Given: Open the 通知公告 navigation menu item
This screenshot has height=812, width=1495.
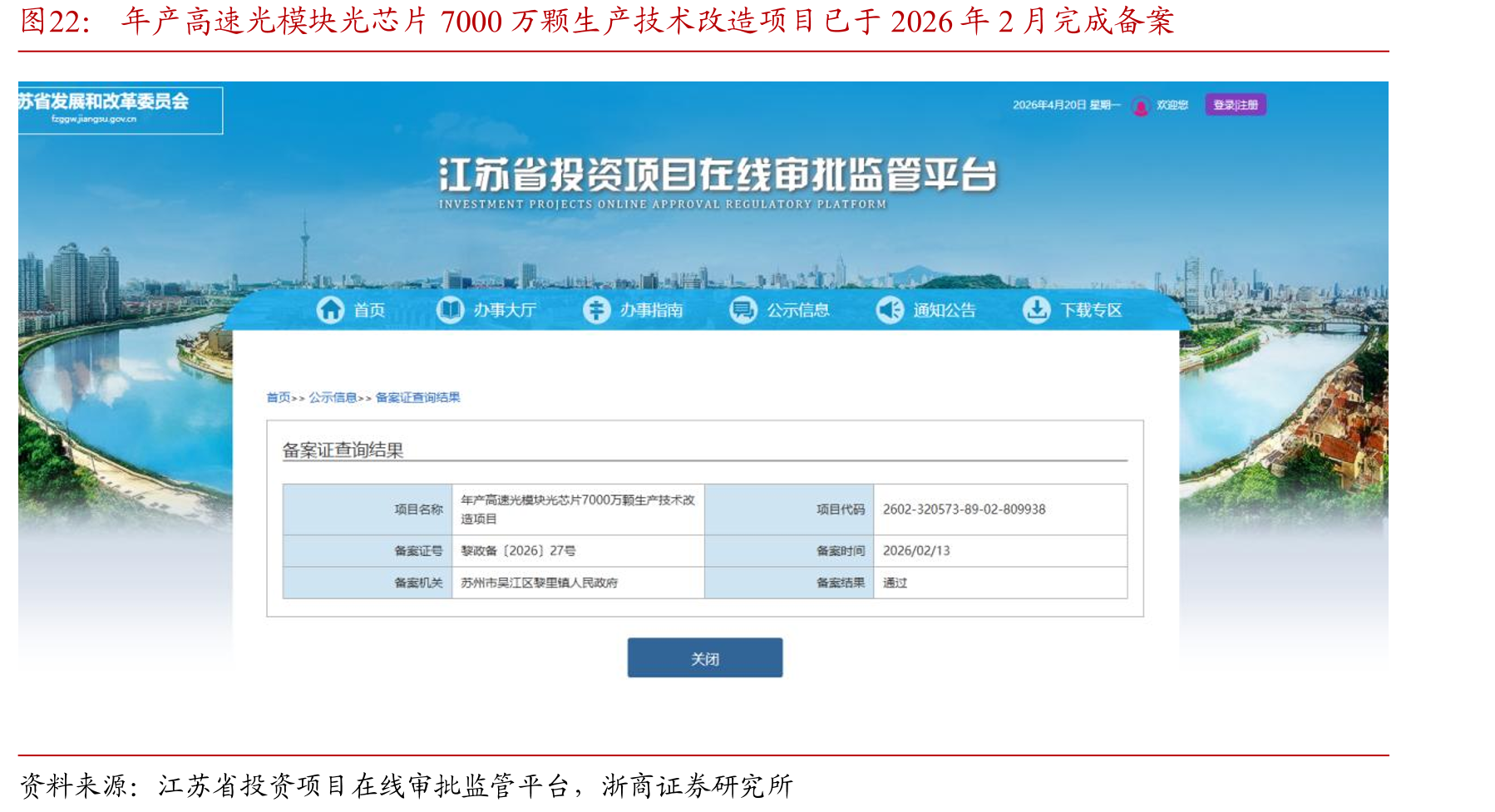Looking at the screenshot, I should 945,310.
